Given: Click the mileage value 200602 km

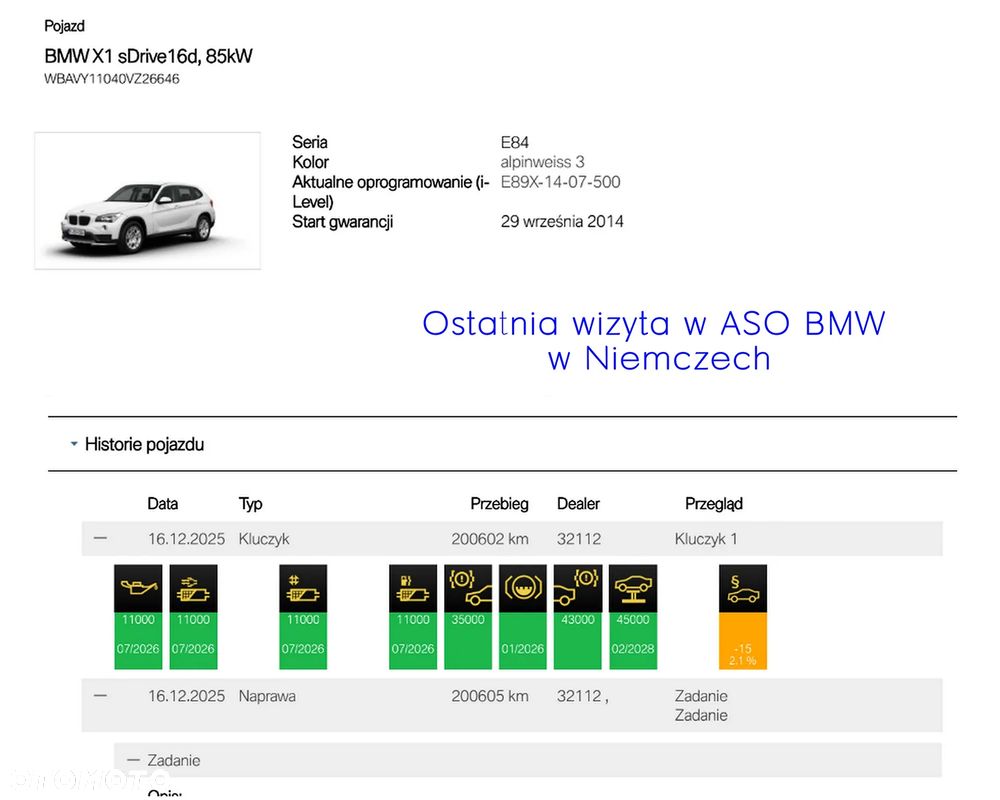Looking at the screenshot, I should point(490,538).
